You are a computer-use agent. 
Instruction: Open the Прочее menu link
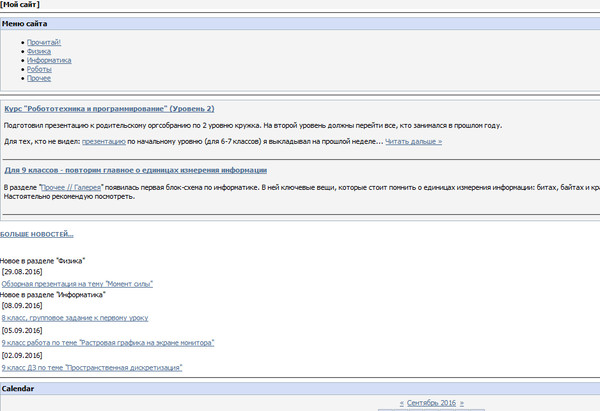tap(39, 78)
